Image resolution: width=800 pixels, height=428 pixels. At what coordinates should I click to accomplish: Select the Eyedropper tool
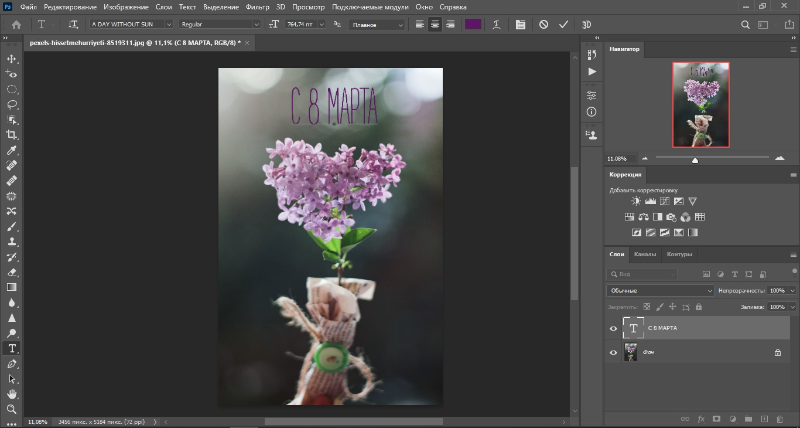click(x=12, y=149)
